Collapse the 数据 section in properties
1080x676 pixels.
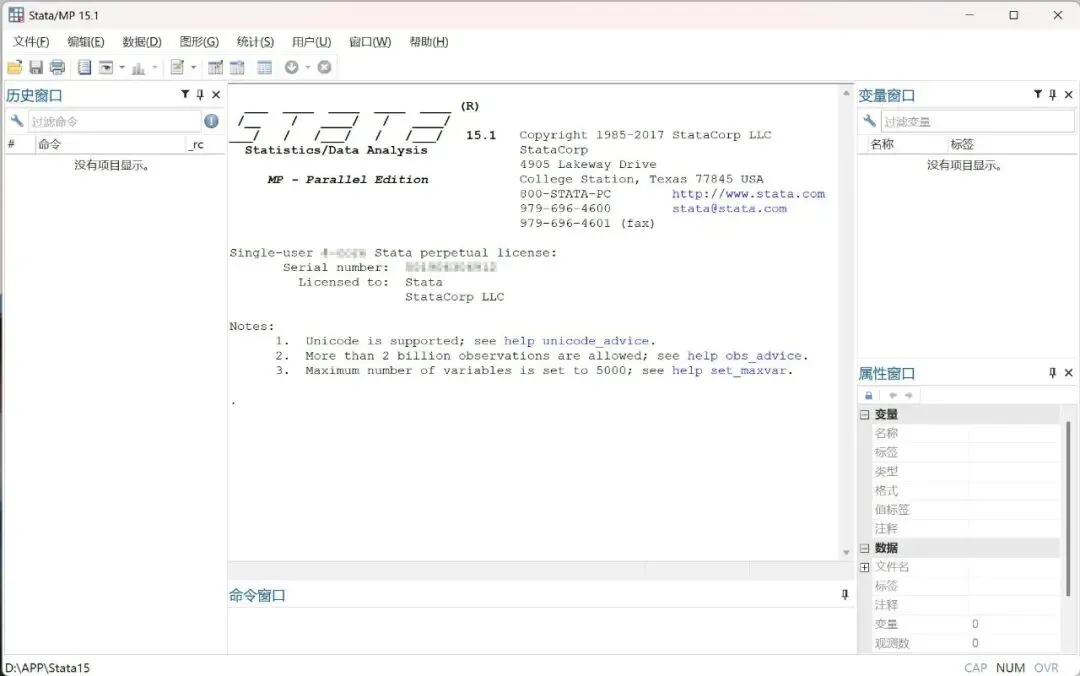864,548
